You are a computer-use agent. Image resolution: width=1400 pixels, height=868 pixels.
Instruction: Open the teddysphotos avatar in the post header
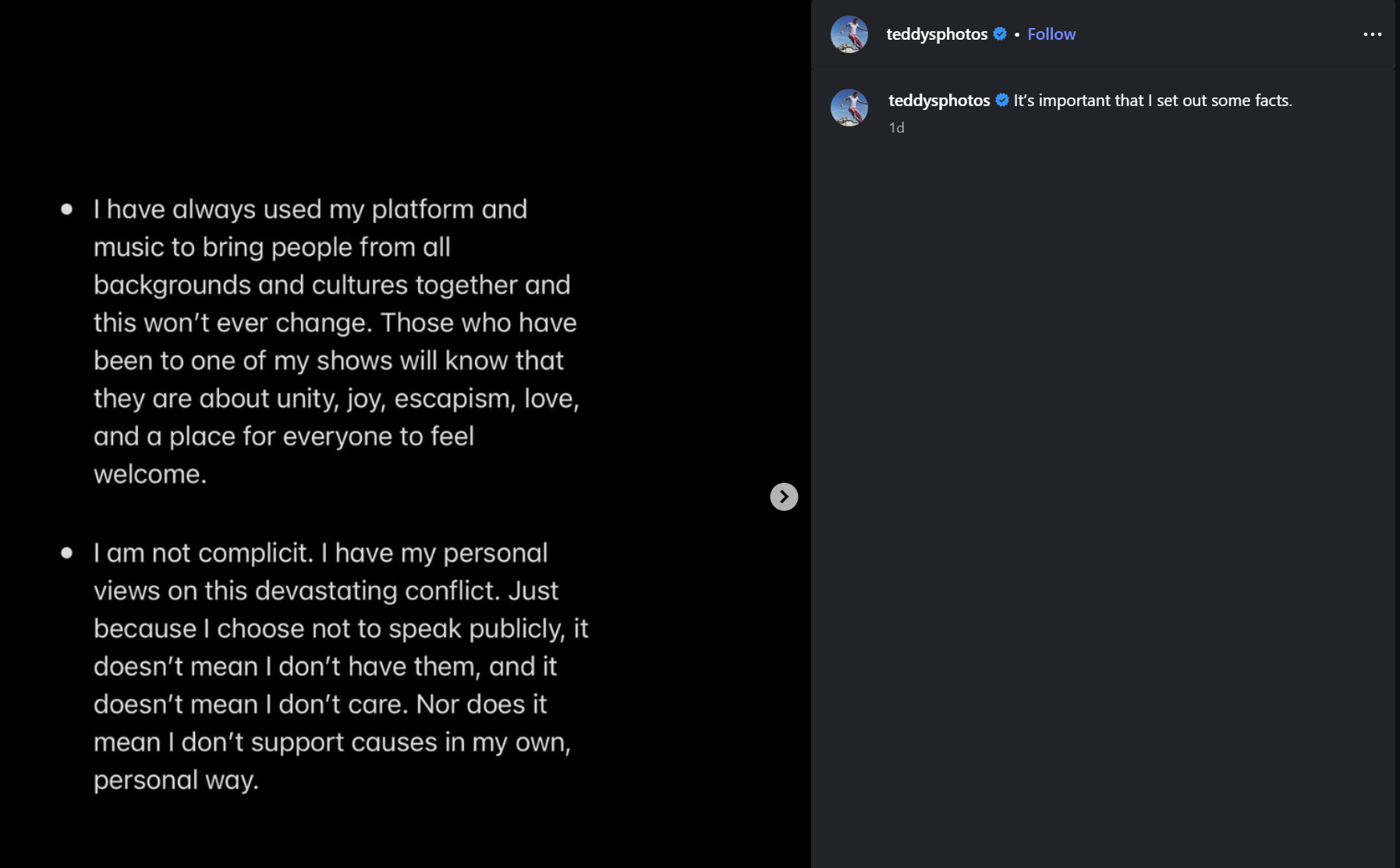click(849, 34)
